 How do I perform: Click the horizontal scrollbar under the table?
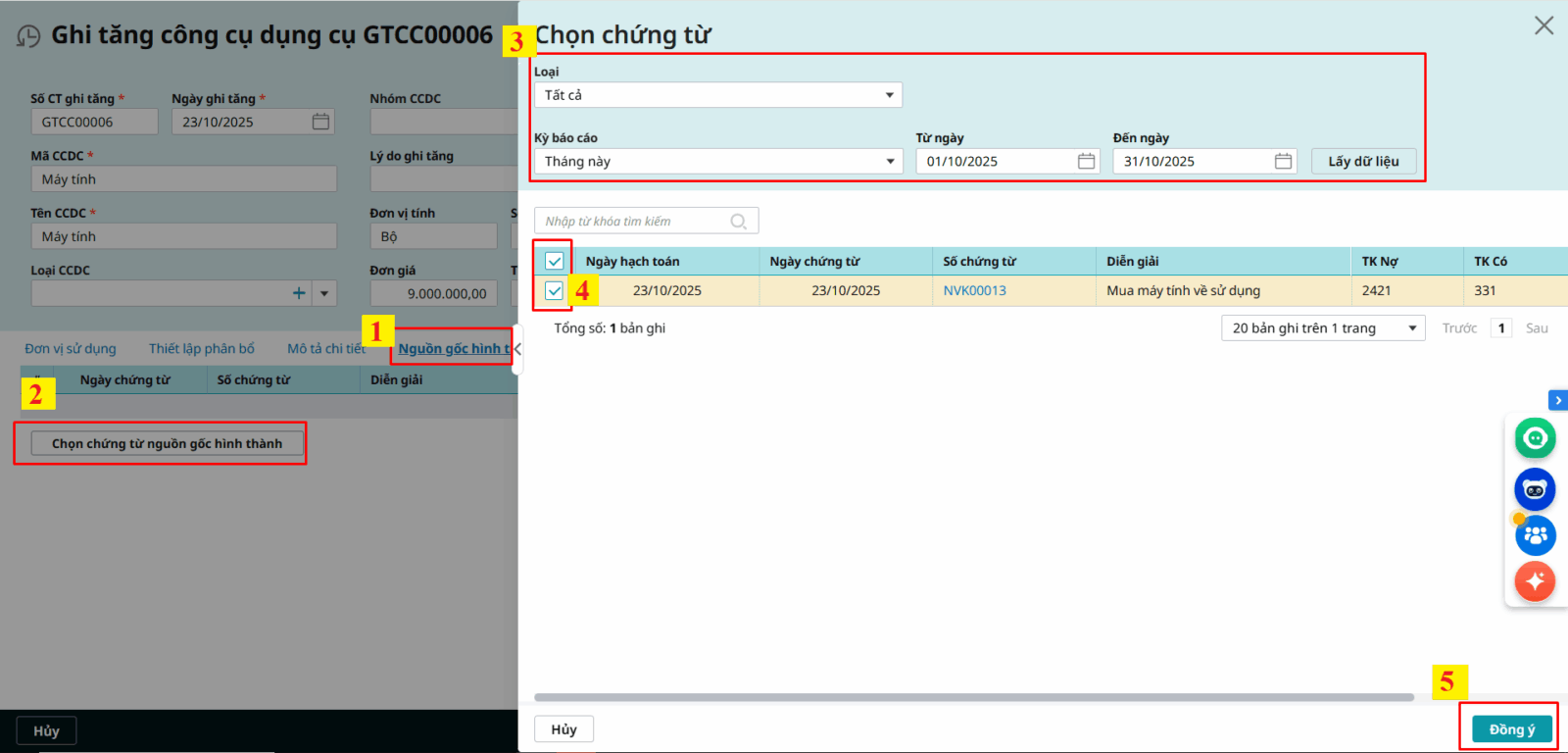973,698
